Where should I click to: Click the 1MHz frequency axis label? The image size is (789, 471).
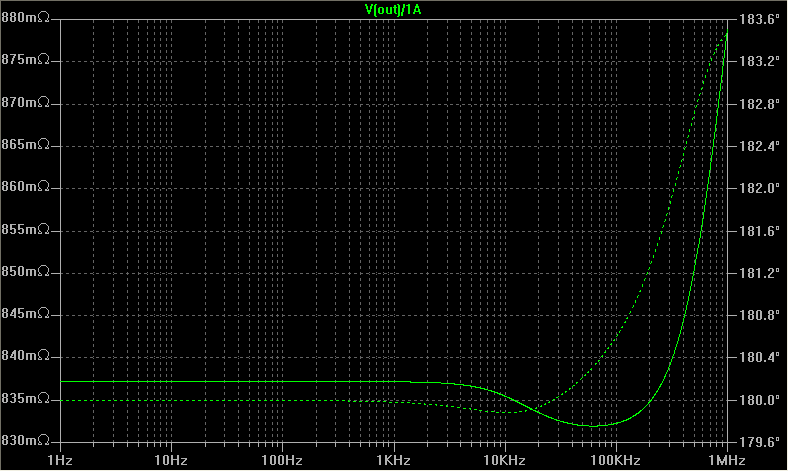click(x=727, y=460)
